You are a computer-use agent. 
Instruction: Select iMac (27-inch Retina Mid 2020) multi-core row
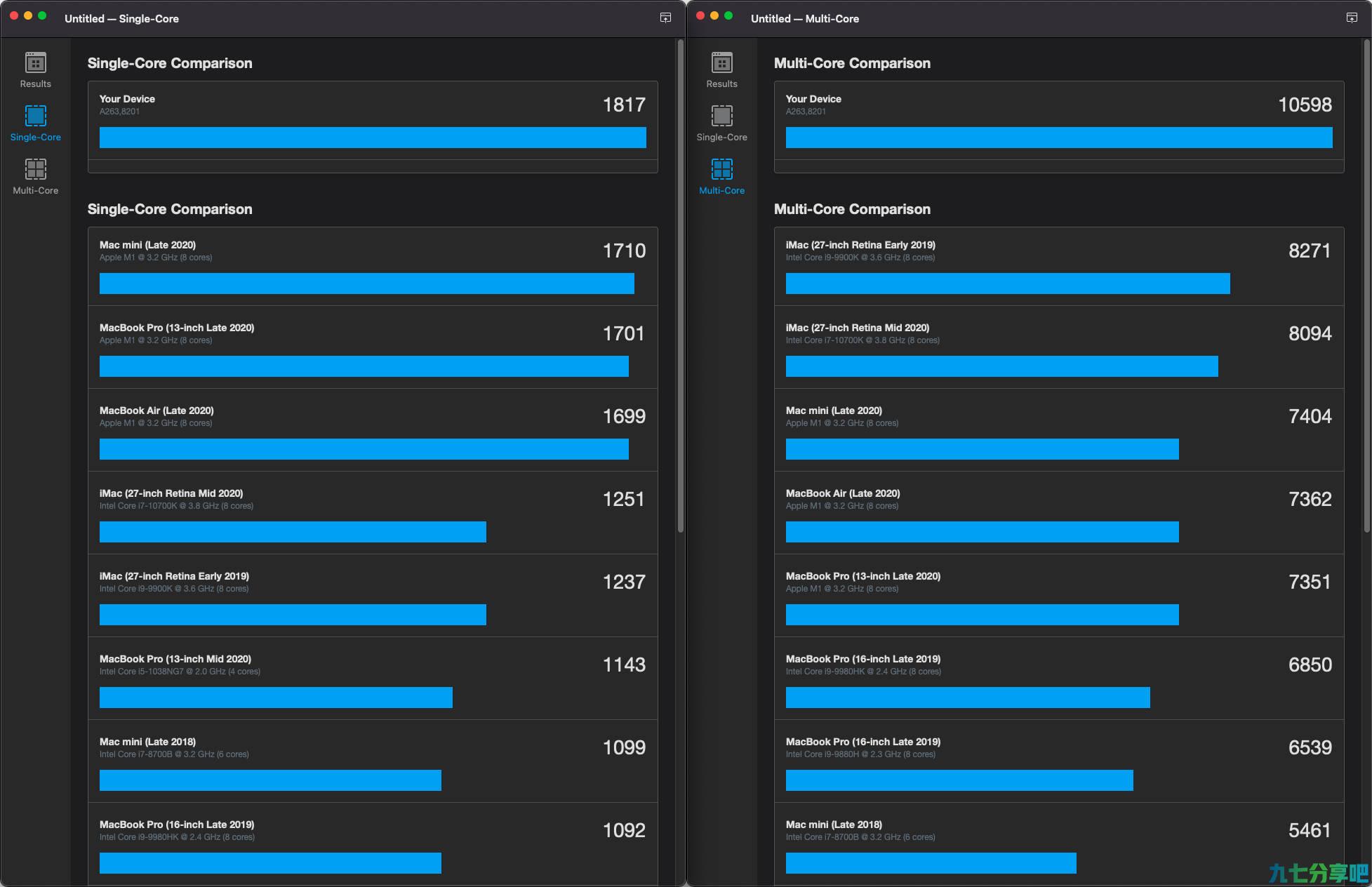(x=1059, y=347)
